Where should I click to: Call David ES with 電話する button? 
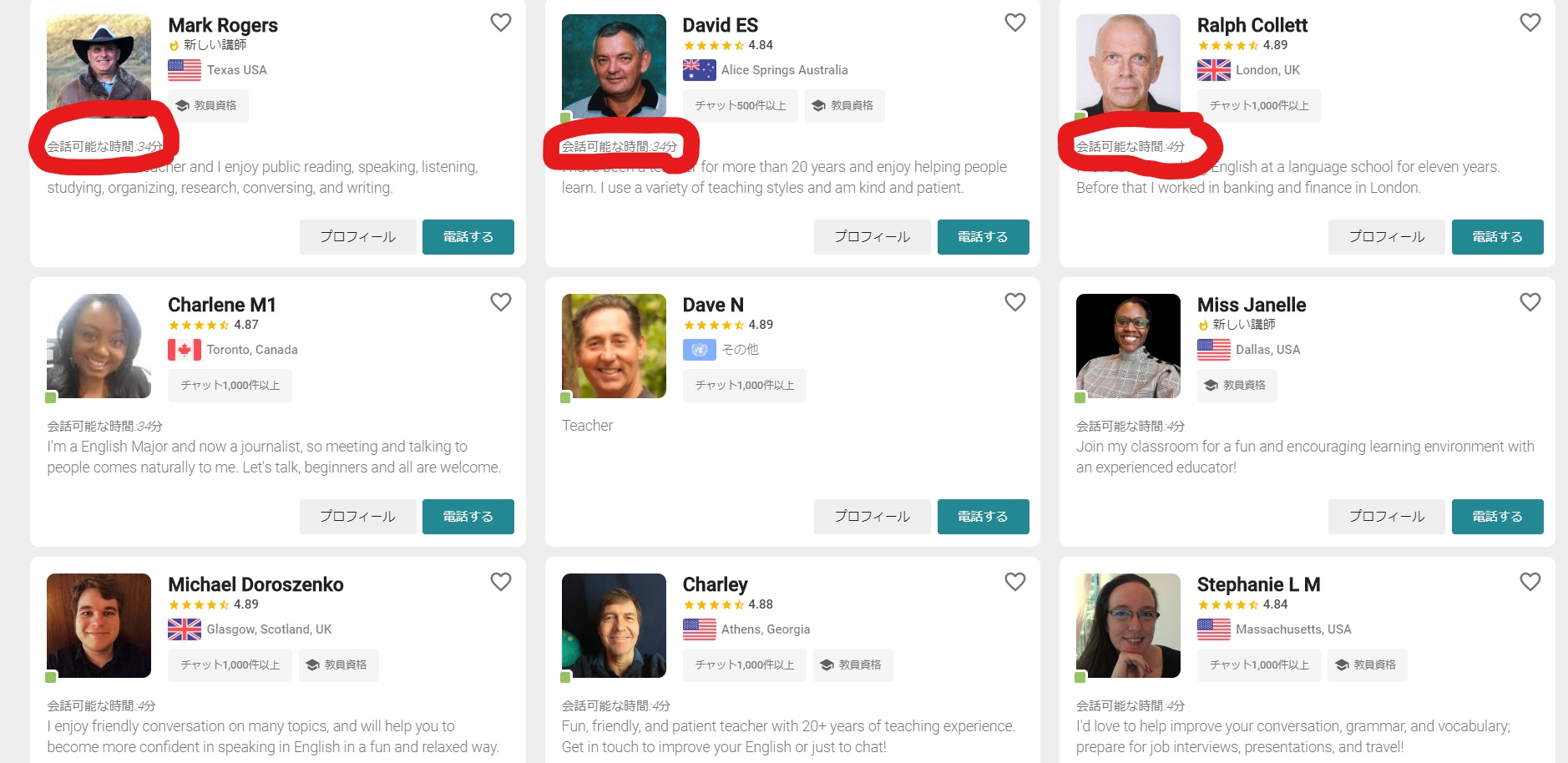tap(983, 237)
